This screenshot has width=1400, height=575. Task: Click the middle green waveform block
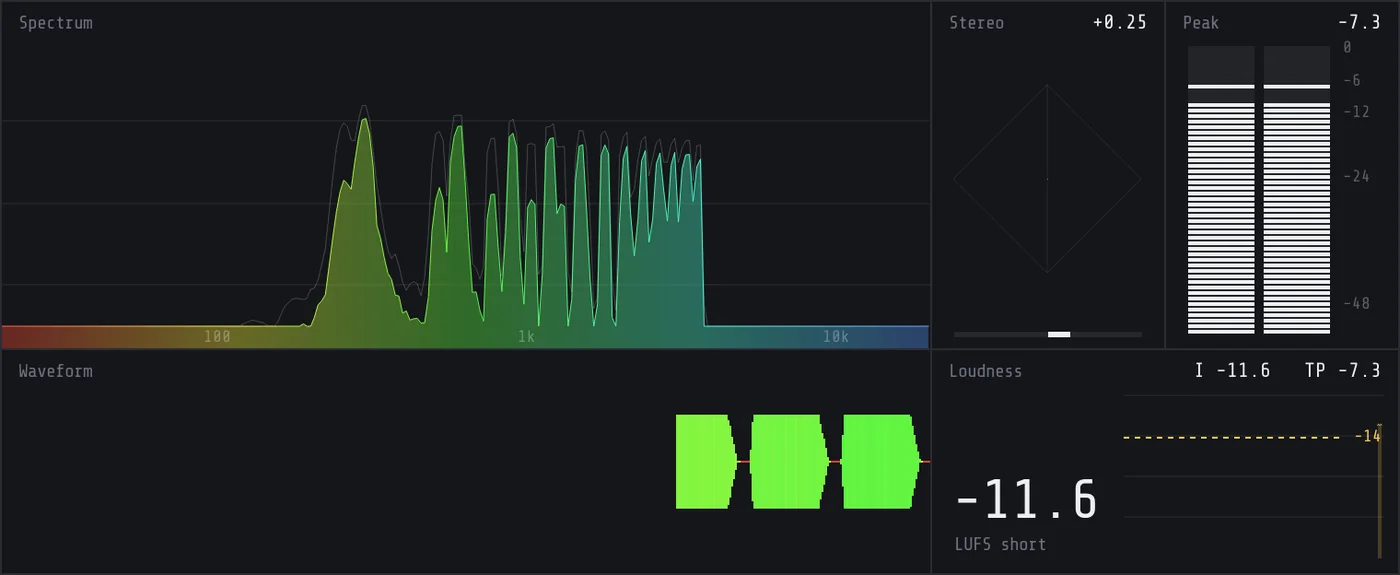[789, 462]
